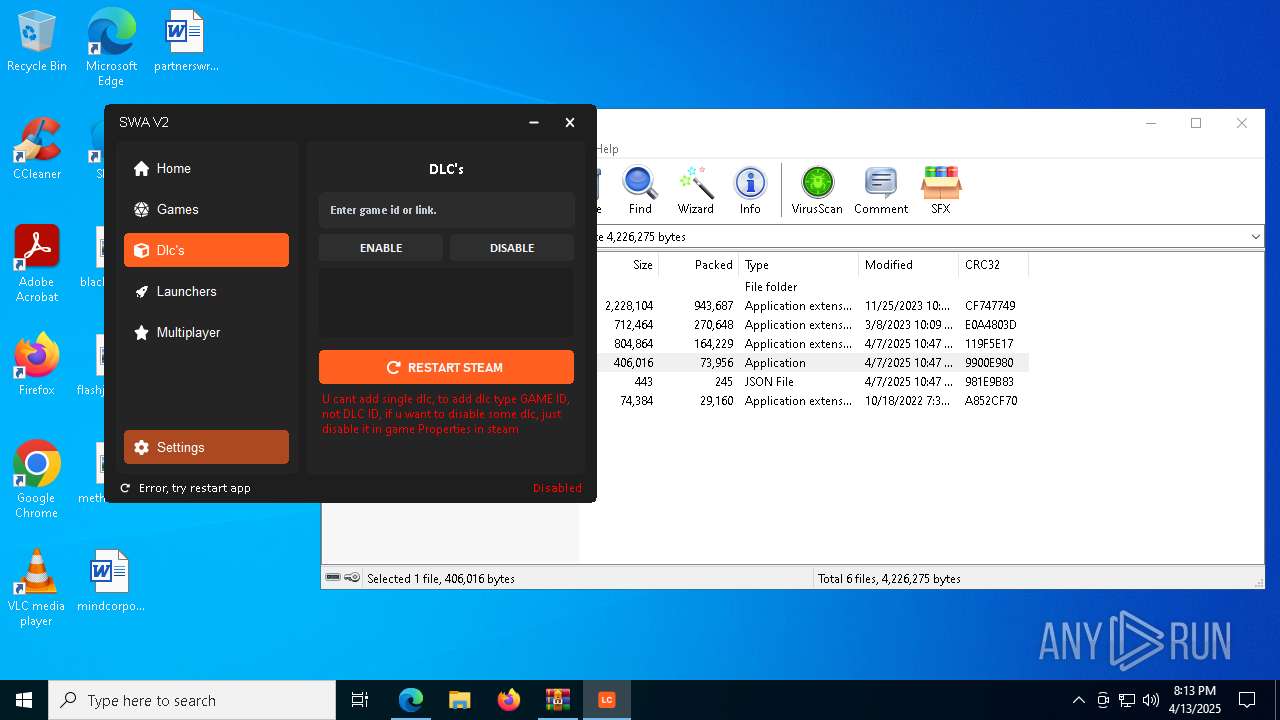Open the Multiplayer section

point(206,332)
